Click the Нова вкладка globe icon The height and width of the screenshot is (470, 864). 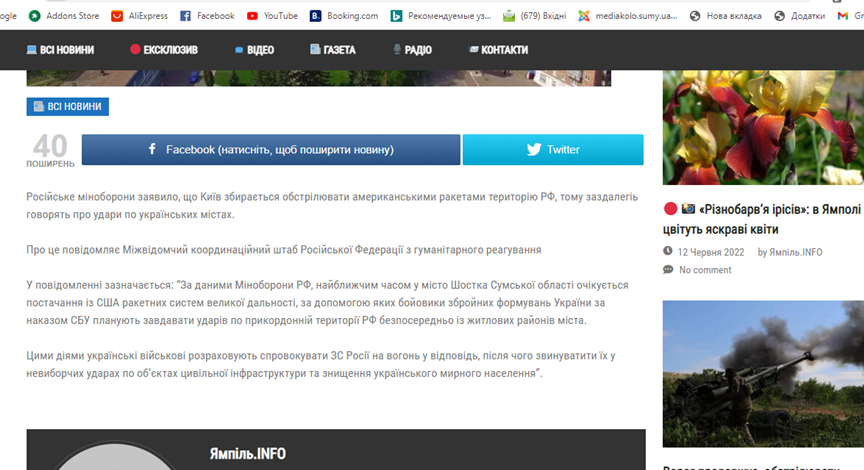click(695, 16)
